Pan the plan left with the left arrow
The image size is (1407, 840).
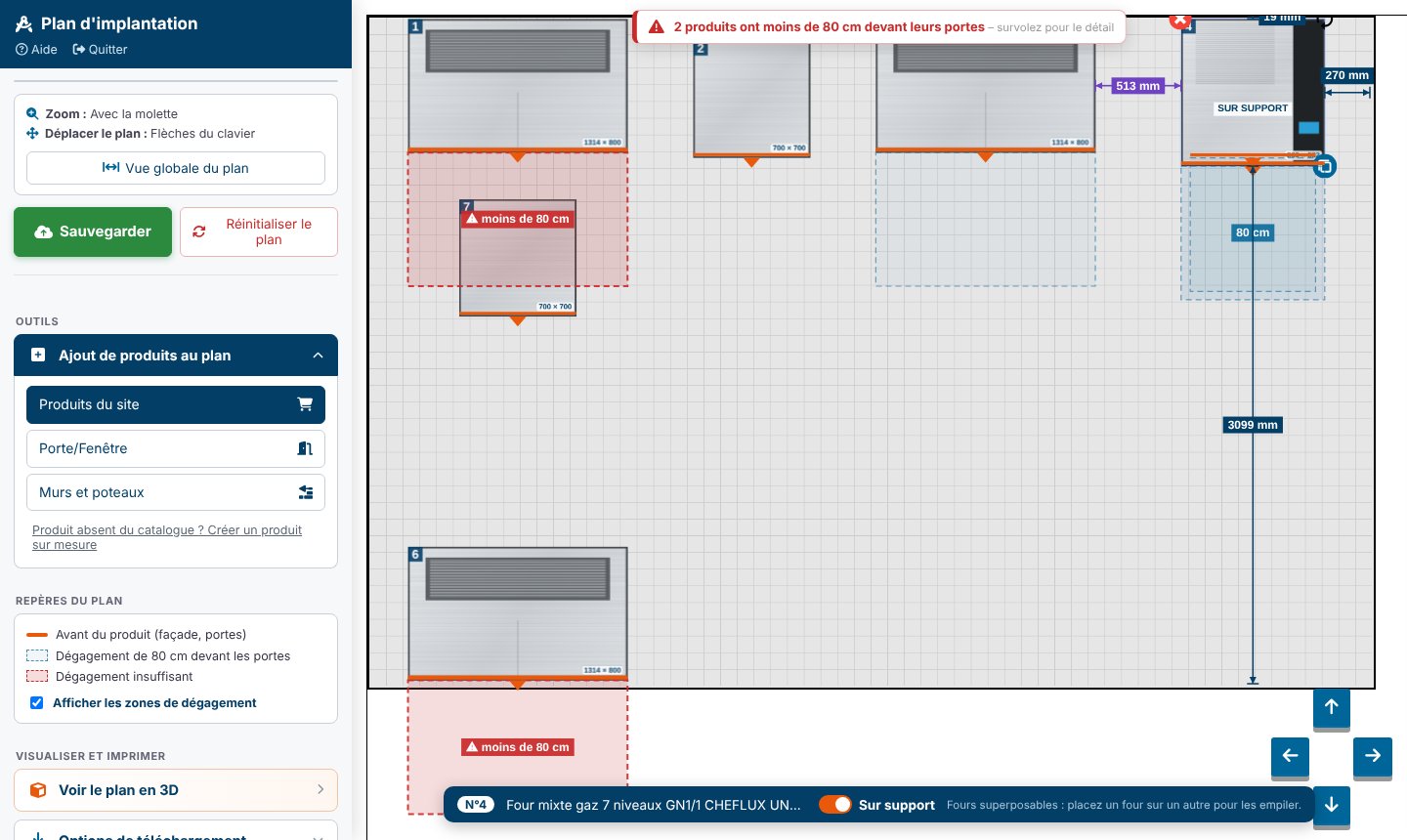(x=1290, y=755)
